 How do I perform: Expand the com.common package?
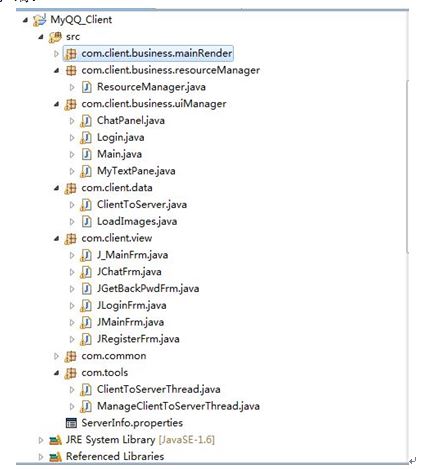point(56,356)
